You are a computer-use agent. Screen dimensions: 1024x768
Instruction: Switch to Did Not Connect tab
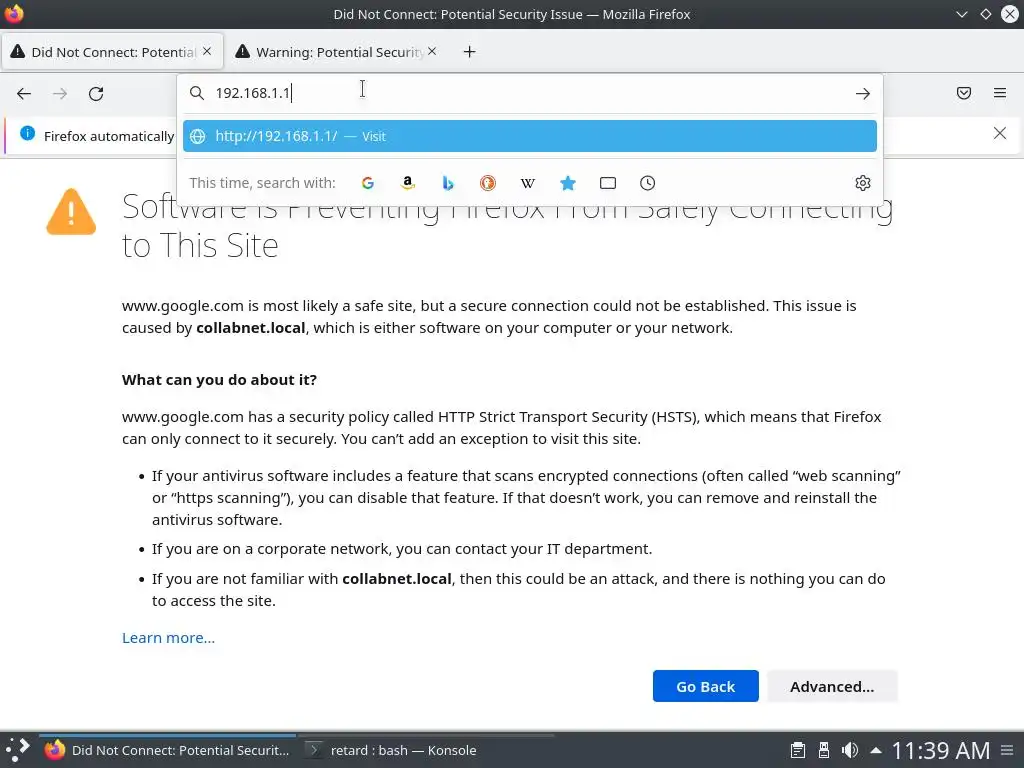click(112, 52)
